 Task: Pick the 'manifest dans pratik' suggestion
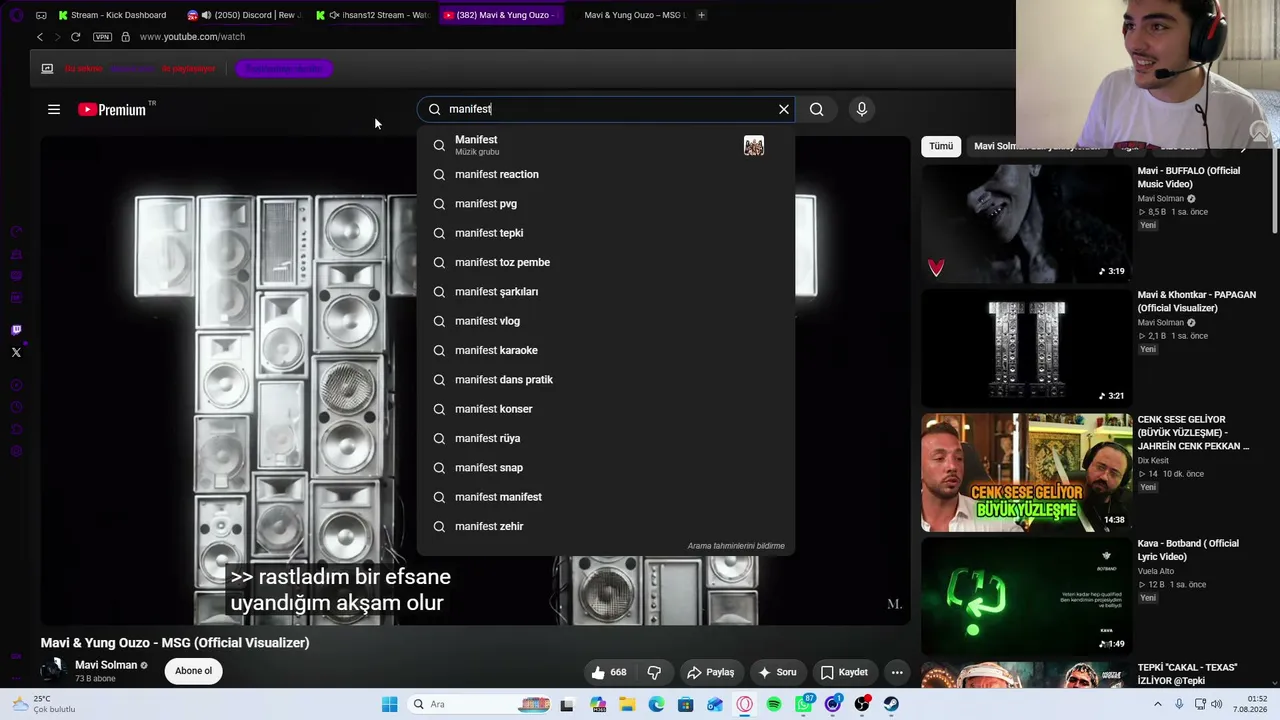pyautogui.click(x=605, y=379)
